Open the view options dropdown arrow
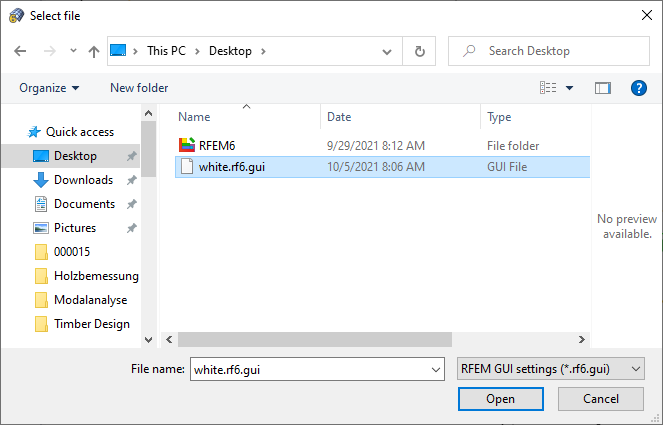663x425 pixels. (x=570, y=88)
